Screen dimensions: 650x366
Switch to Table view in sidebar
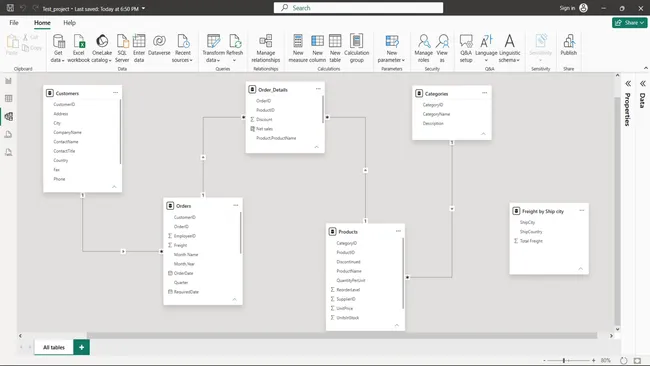[x=8, y=99]
